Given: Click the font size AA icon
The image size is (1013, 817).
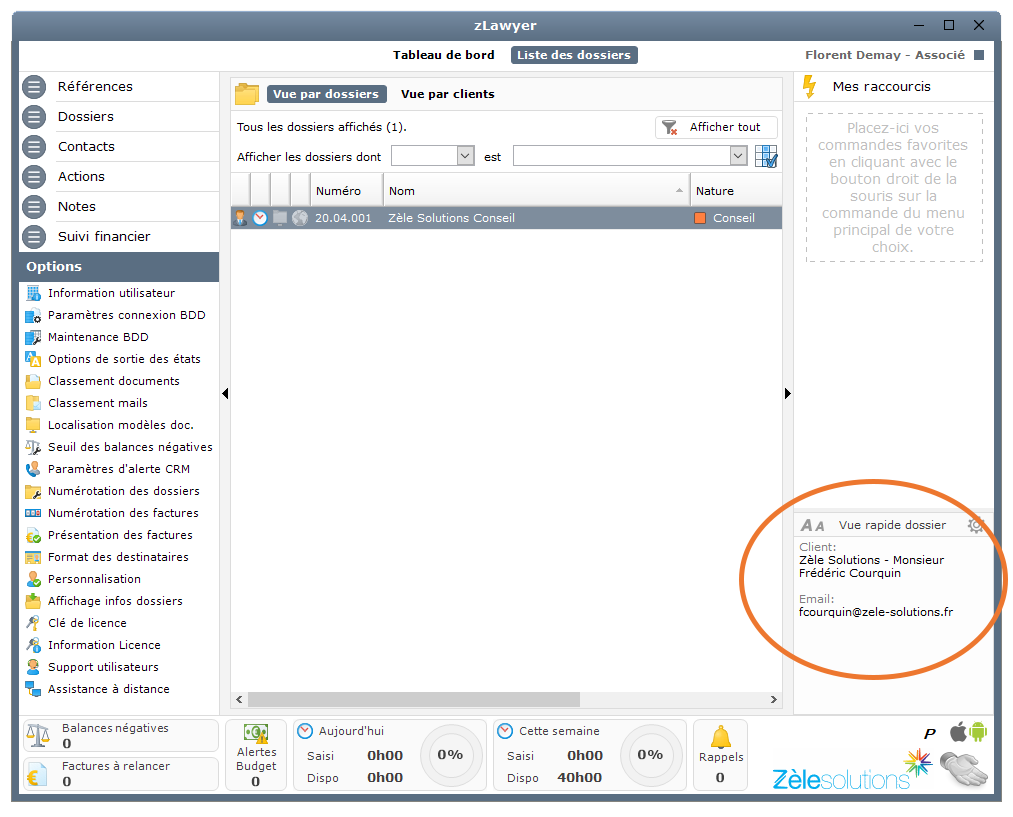Looking at the screenshot, I should (813, 525).
